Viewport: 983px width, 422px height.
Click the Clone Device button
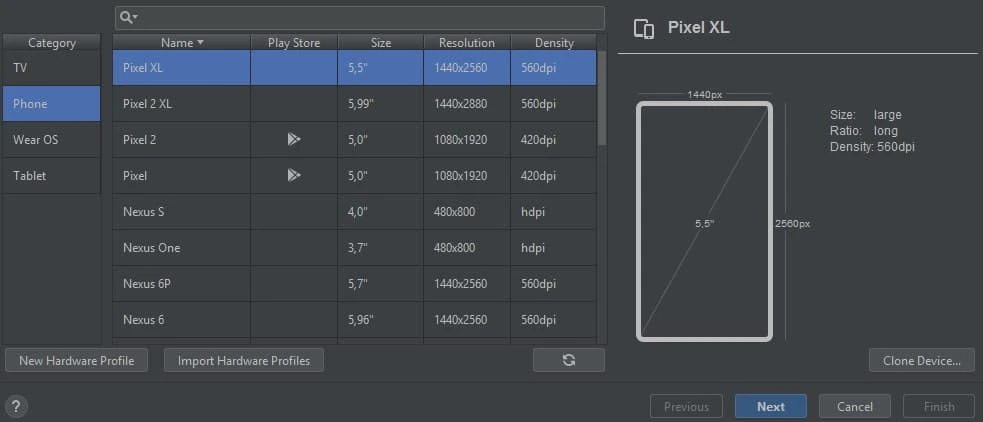point(922,361)
